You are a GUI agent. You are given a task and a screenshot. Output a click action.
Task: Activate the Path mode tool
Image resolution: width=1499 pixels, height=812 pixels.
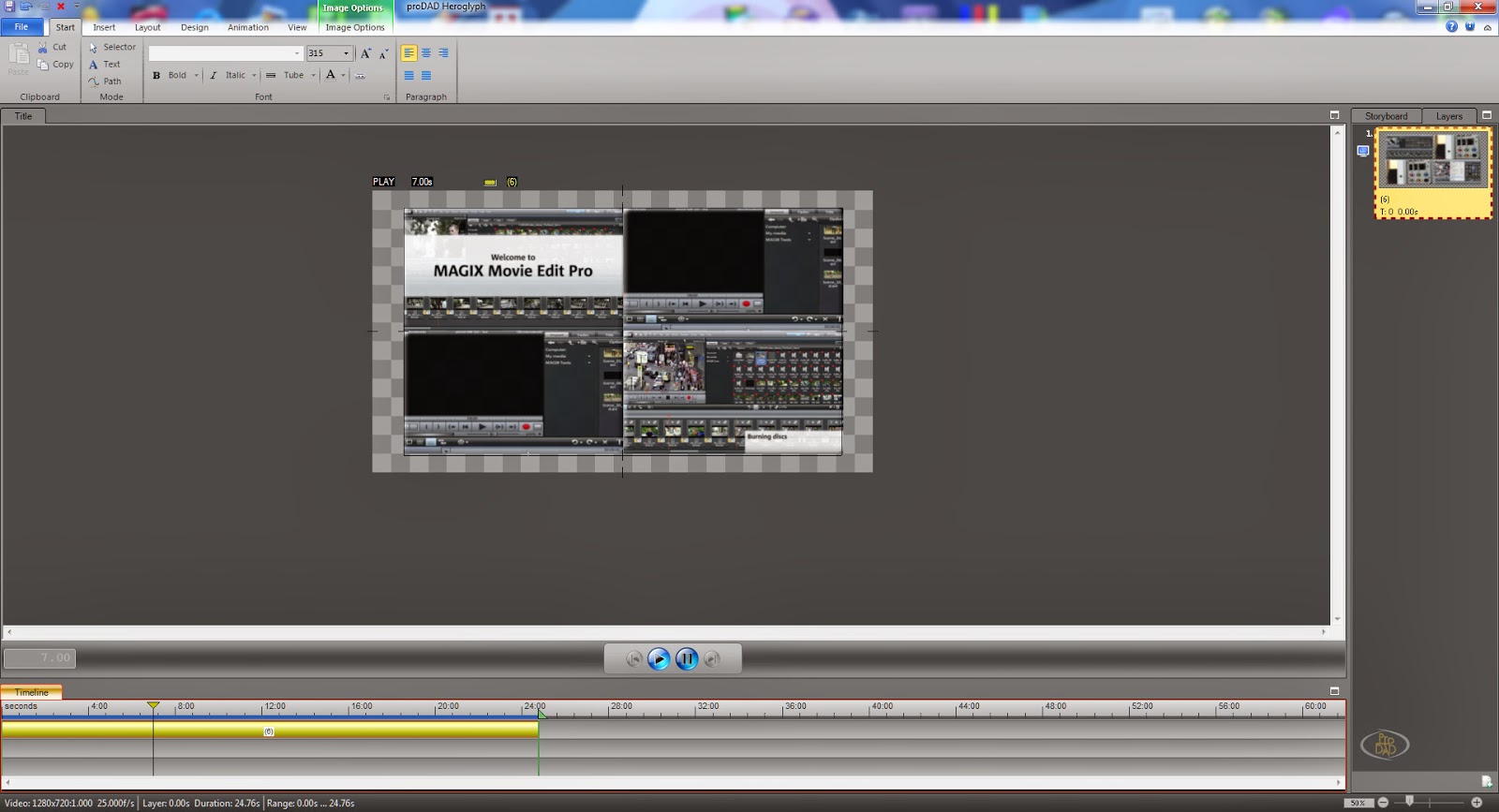click(105, 81)
